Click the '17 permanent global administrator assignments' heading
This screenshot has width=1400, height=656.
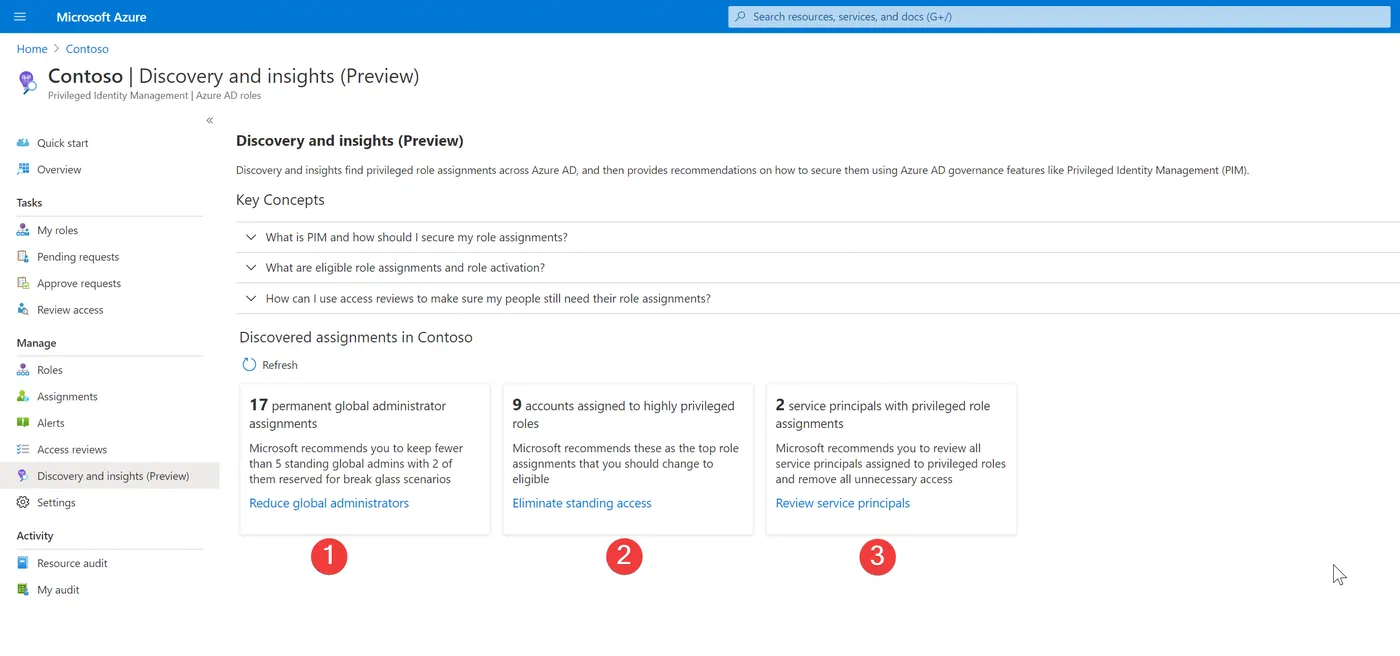click(x=348, y=414)
